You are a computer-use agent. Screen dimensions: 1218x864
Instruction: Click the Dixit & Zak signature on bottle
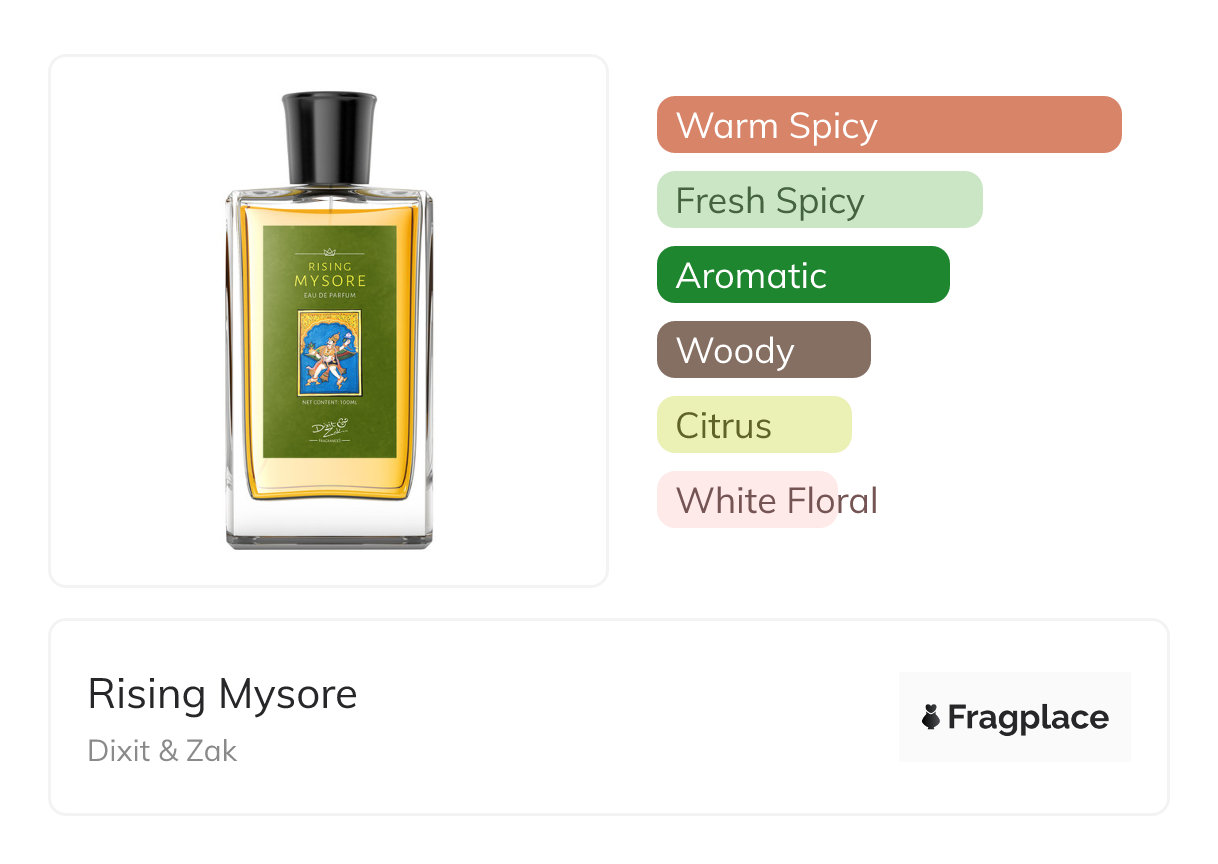[329, 430]
